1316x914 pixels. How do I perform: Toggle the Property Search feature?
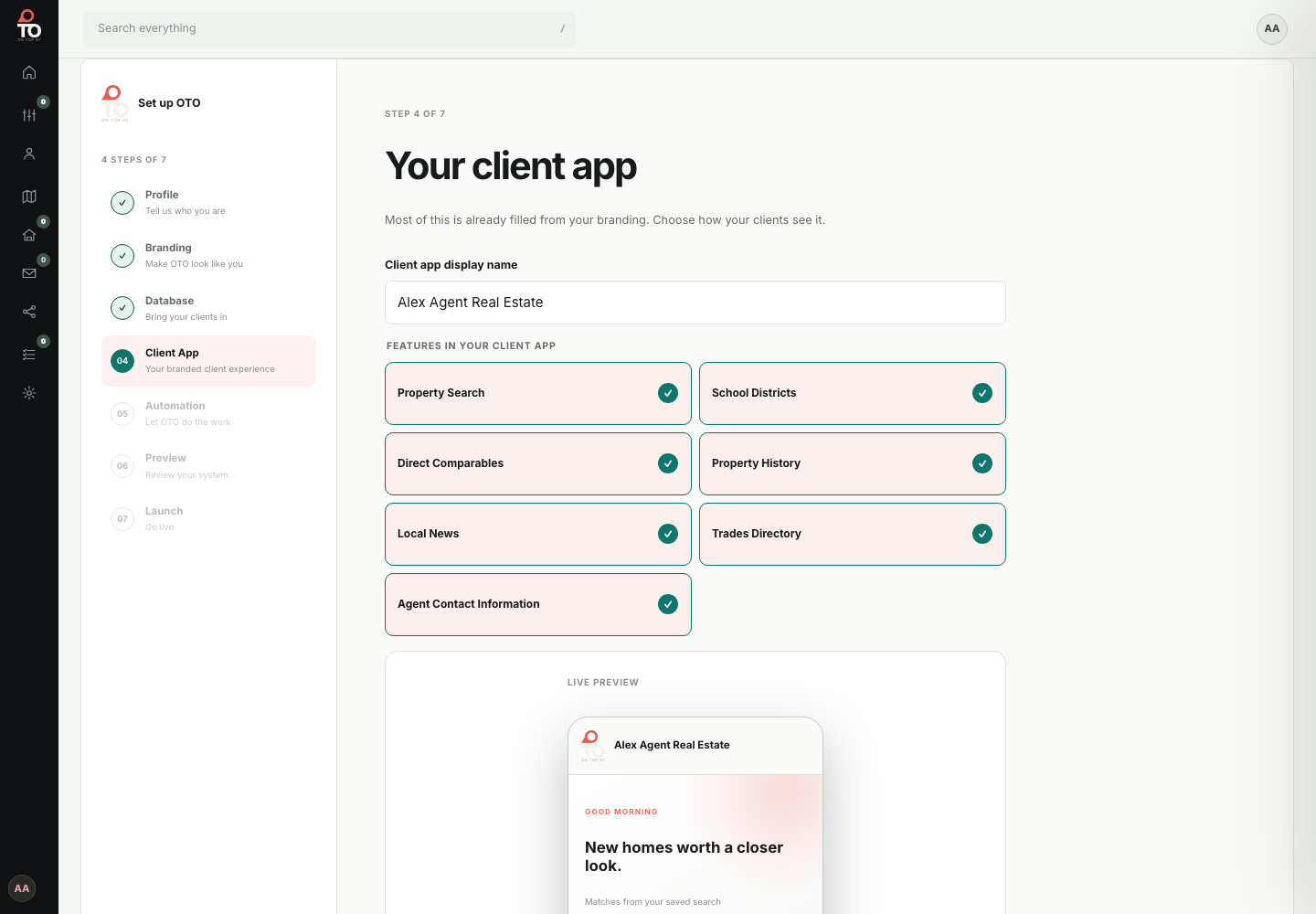click(x=538, y=393)
